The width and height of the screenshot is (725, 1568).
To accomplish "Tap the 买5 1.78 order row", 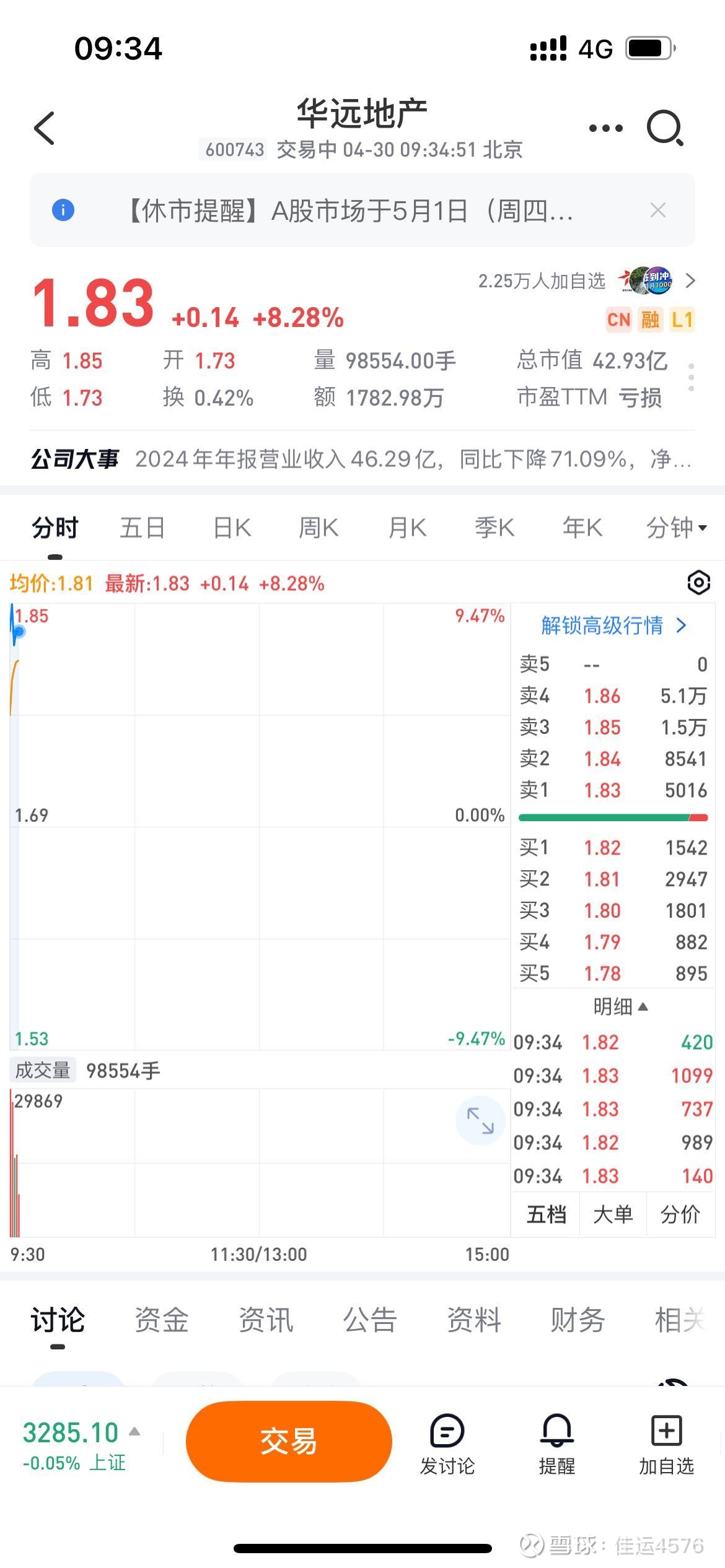I will point(613,973).
